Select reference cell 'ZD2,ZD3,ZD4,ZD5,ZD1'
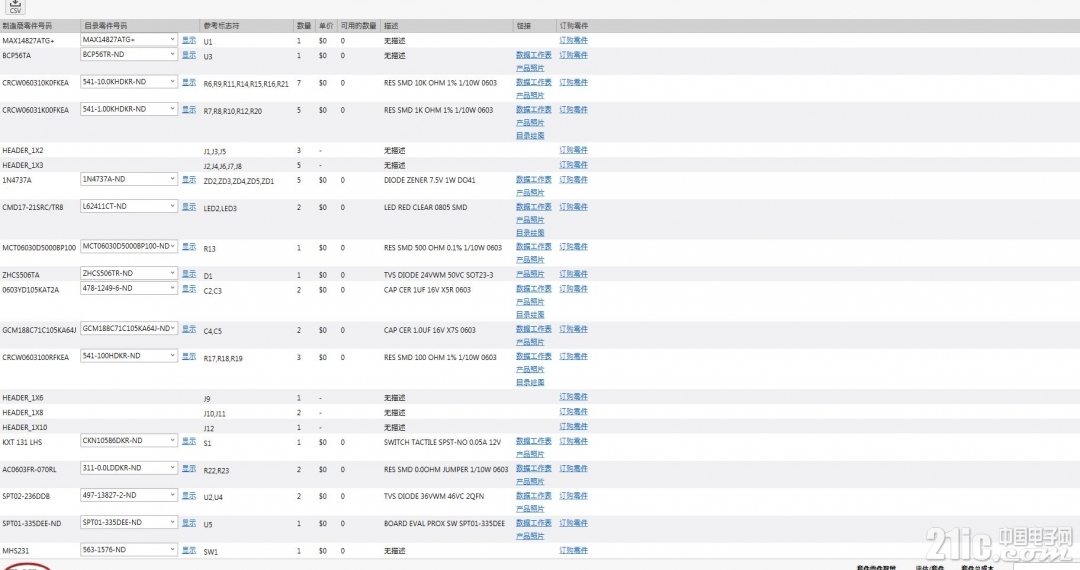Screen dimensions: 1080x570 (238, 181)
